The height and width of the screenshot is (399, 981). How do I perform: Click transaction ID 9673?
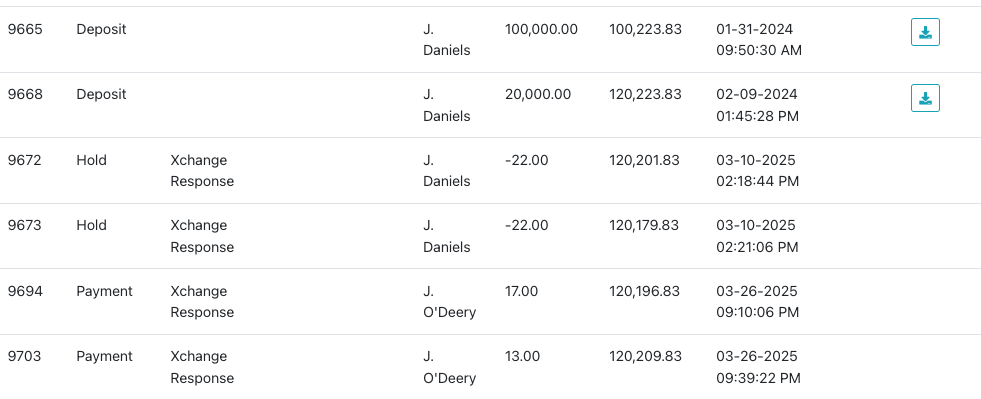[24, 225]
